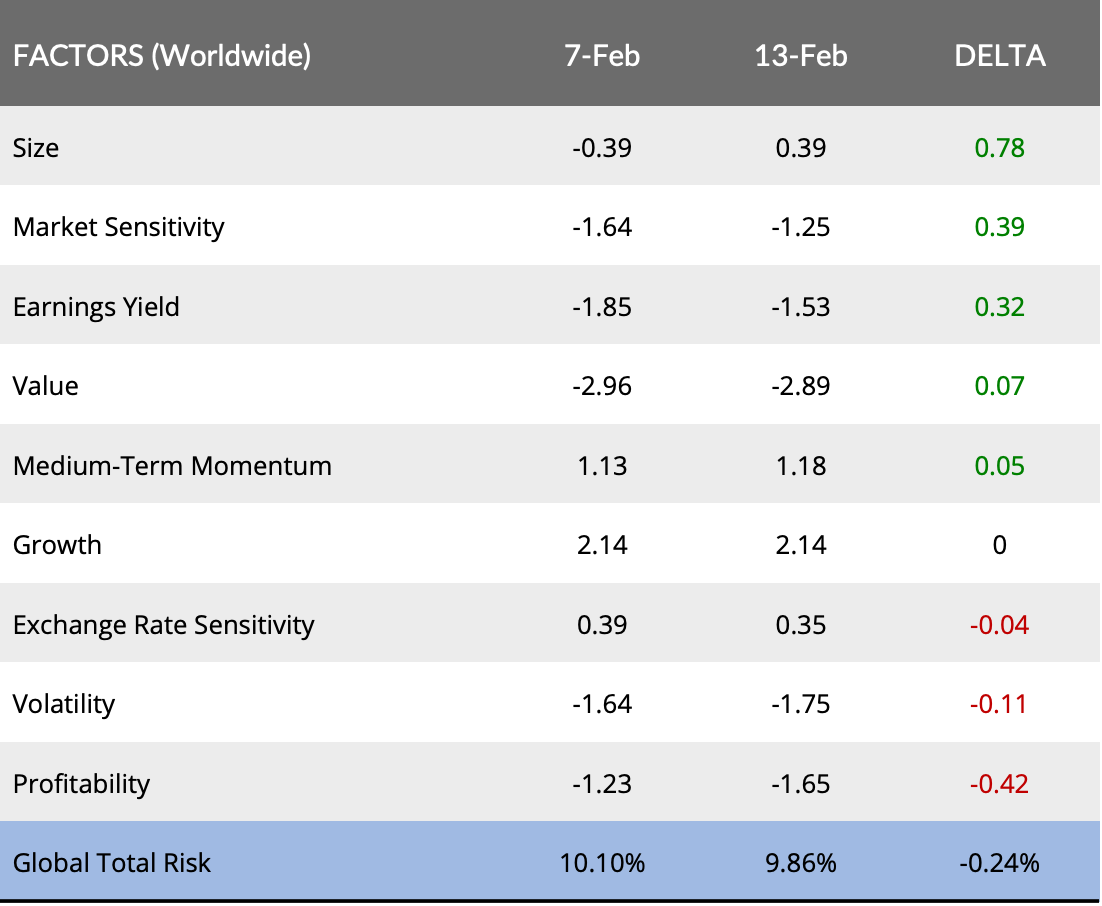Viewport: 1102px width, 906px height.
Task: Select the Volatility row label
Action: [64, 704]
